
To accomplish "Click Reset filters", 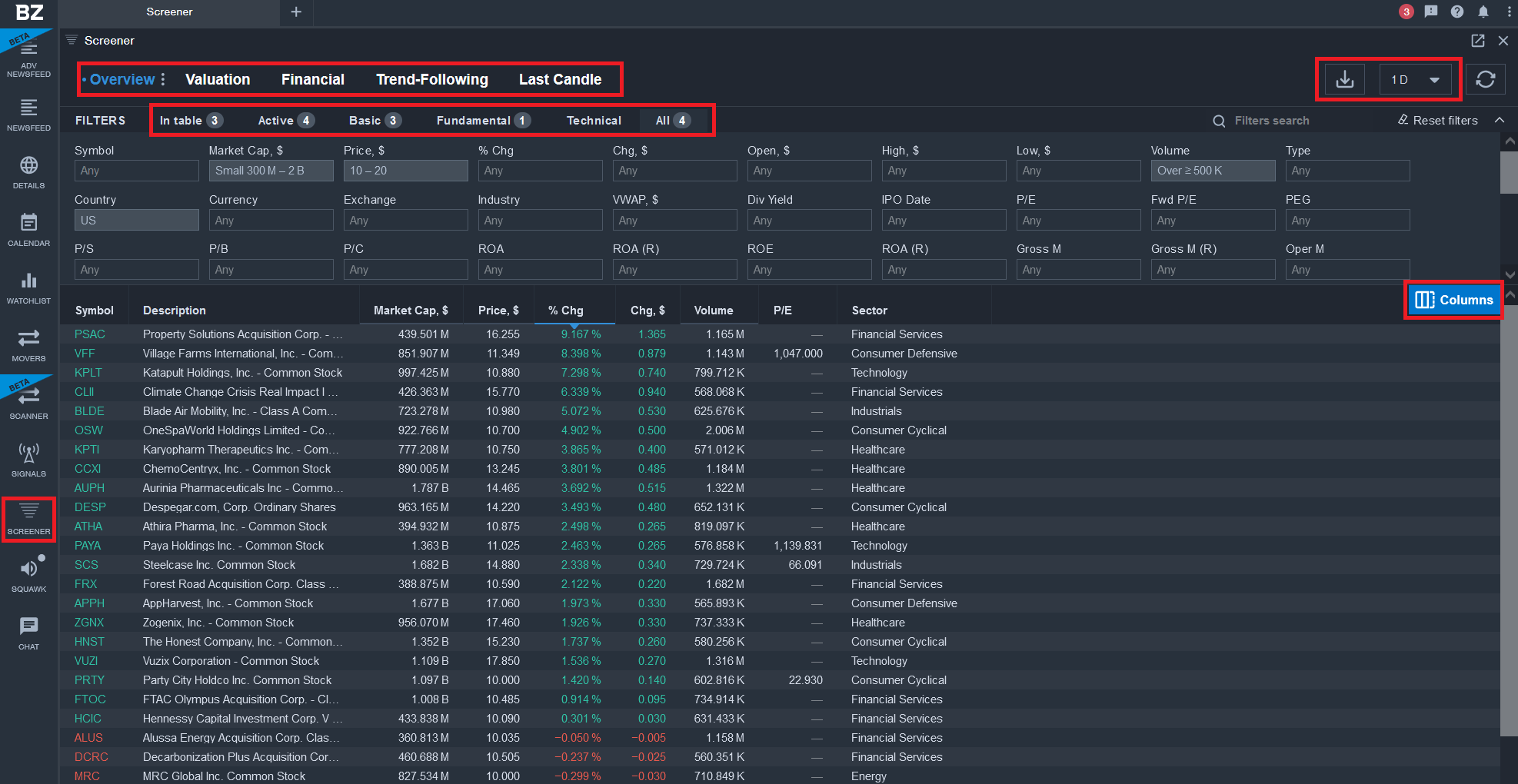I will point(1438,120).
